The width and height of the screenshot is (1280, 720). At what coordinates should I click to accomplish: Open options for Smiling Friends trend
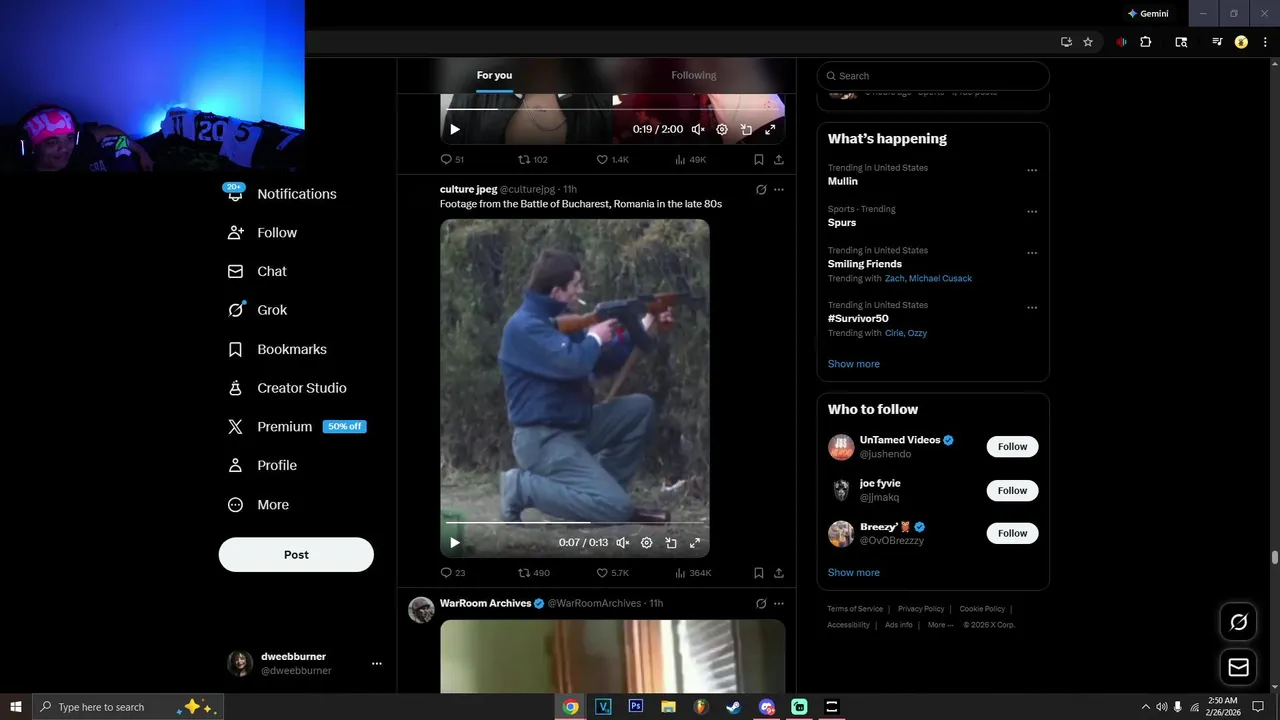point(1032,253)
